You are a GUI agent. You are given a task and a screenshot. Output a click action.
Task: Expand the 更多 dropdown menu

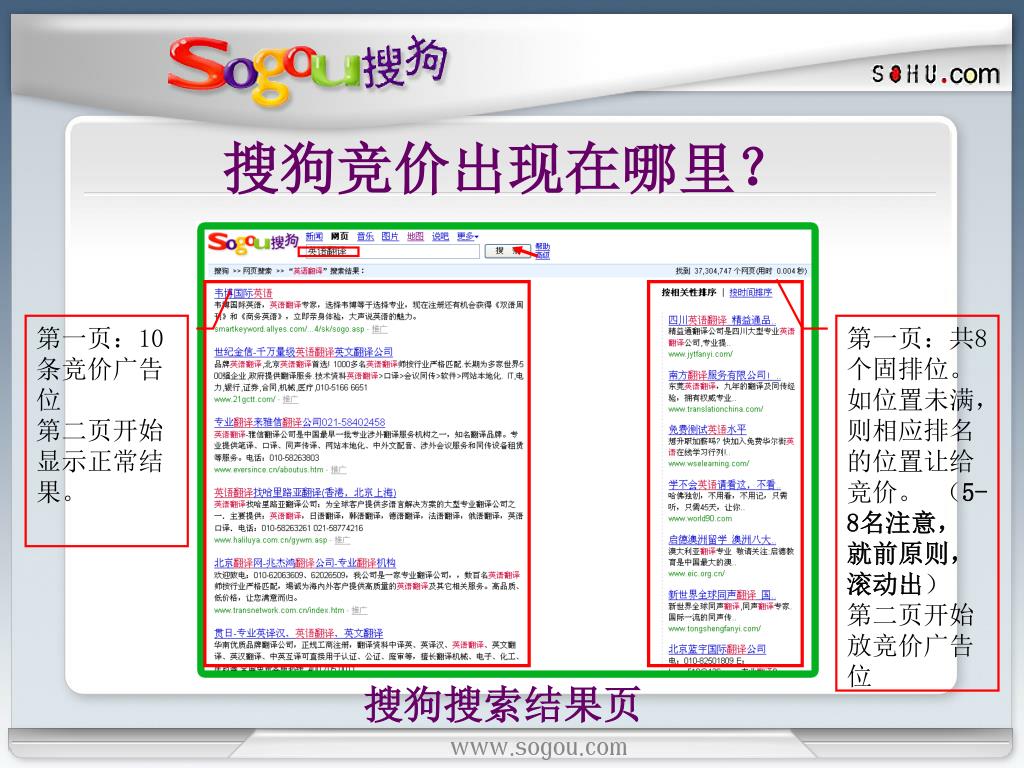(467, 236)
